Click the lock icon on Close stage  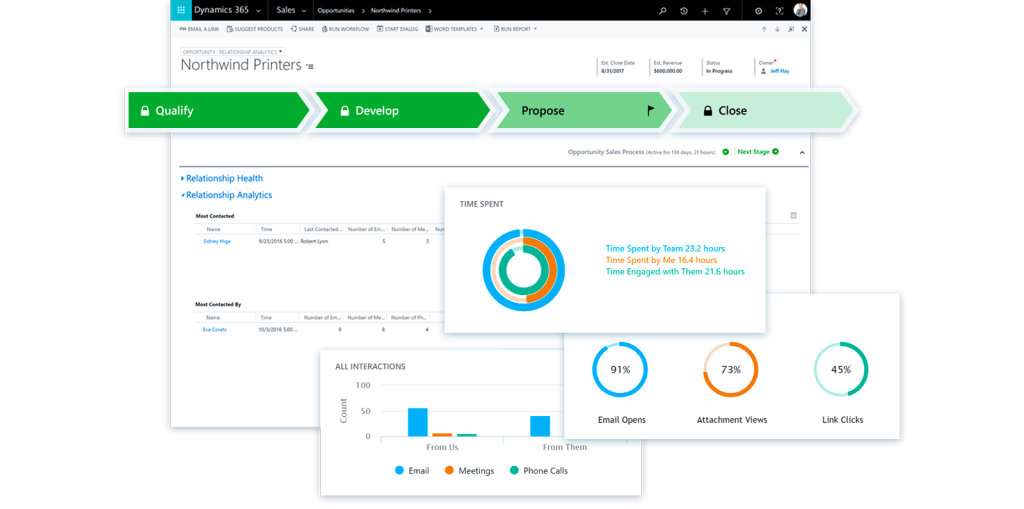707,110
